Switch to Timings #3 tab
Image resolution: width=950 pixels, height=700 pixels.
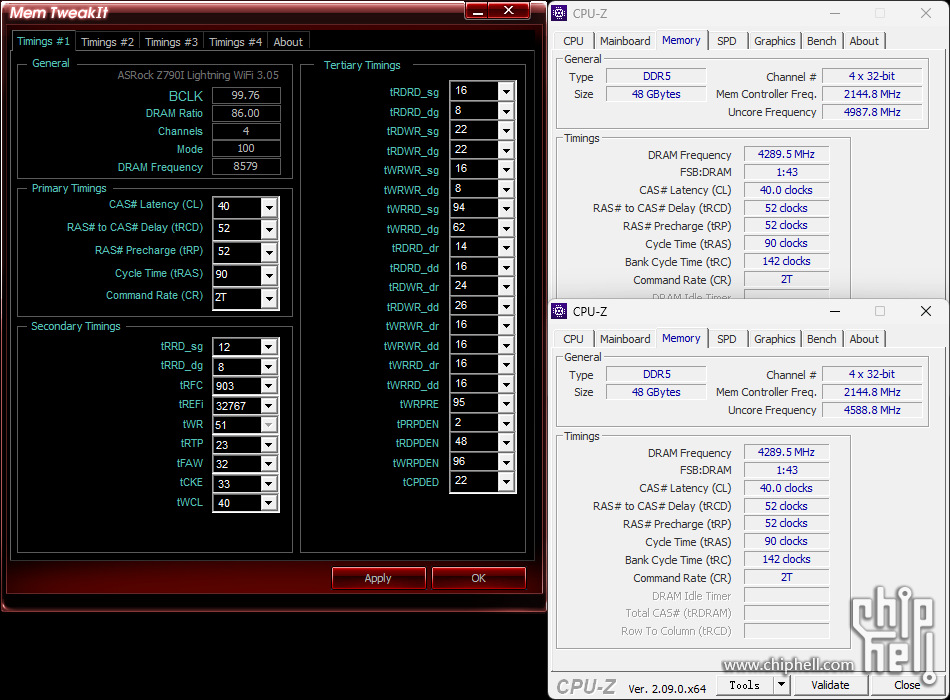171,42
